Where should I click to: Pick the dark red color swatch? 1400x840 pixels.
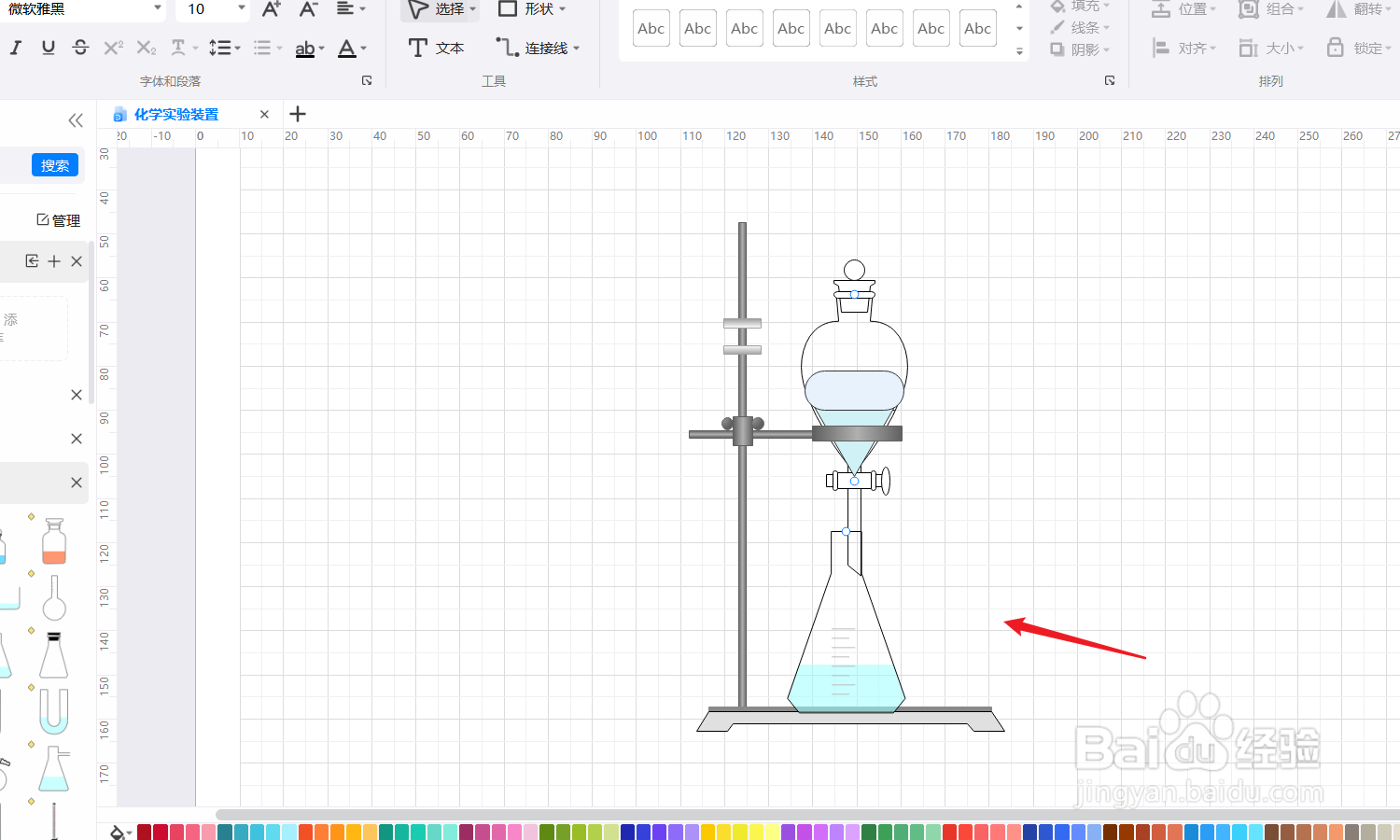[145, 832]
